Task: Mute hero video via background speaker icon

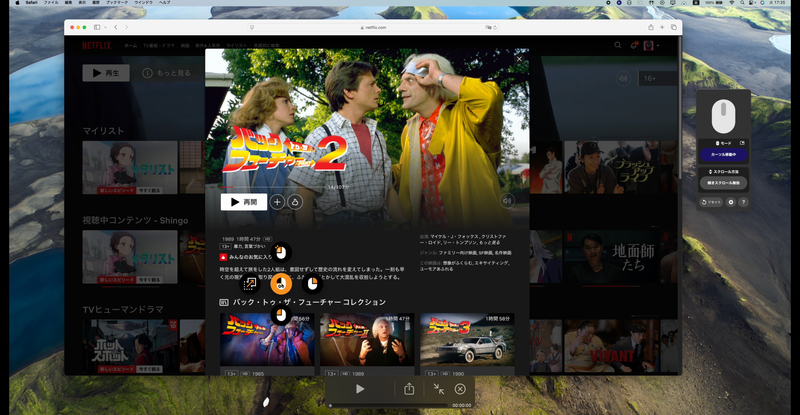Action: coord(623,79)
